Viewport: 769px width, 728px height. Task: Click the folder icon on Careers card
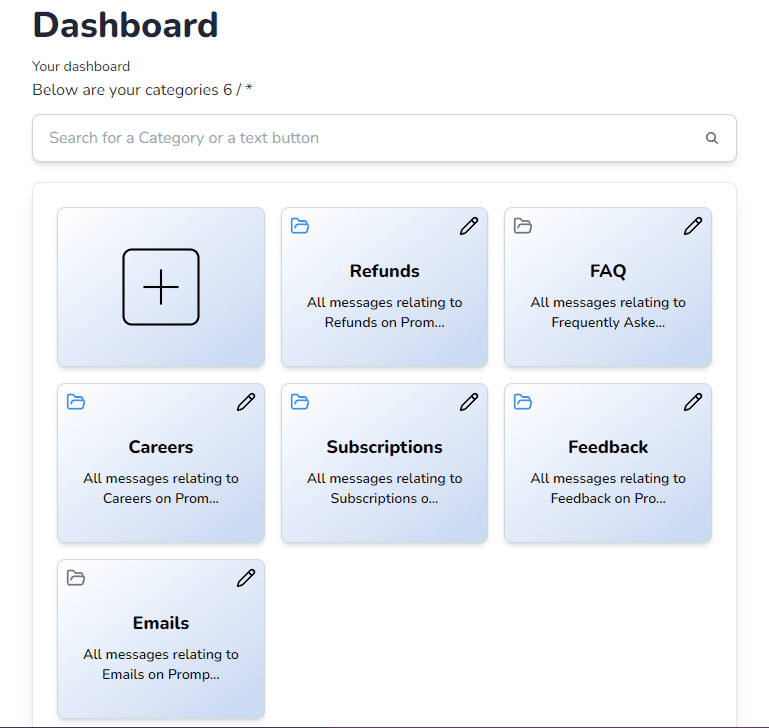(76, 402)
